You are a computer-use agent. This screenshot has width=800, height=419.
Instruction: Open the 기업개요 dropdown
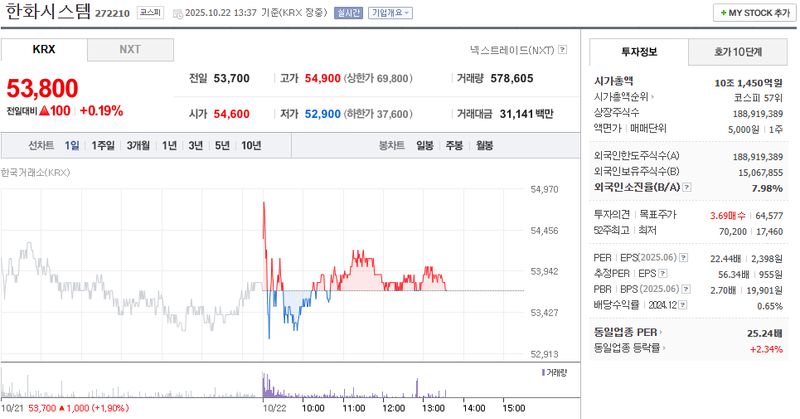point(390,13)
